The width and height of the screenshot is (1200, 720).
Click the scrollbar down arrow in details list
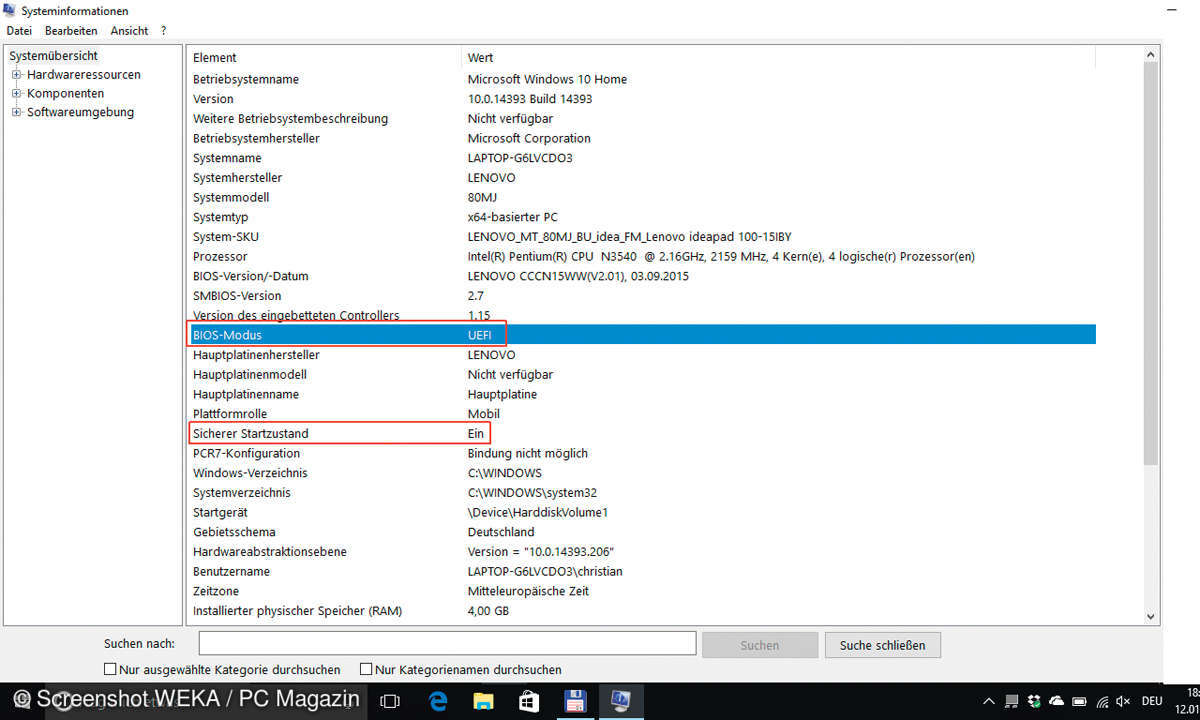(x=1150, y=617)
